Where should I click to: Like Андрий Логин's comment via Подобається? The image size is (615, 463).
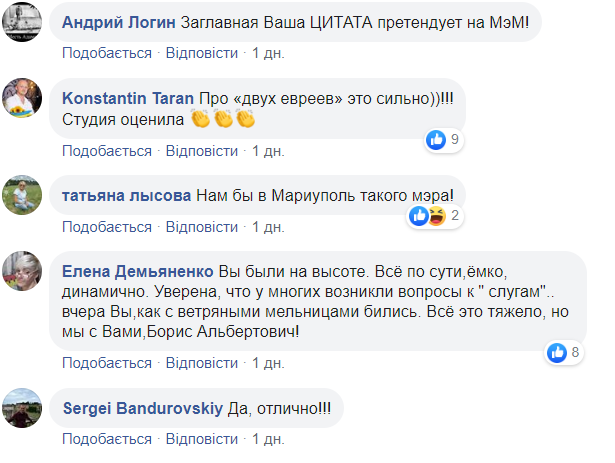coord(106,51)
